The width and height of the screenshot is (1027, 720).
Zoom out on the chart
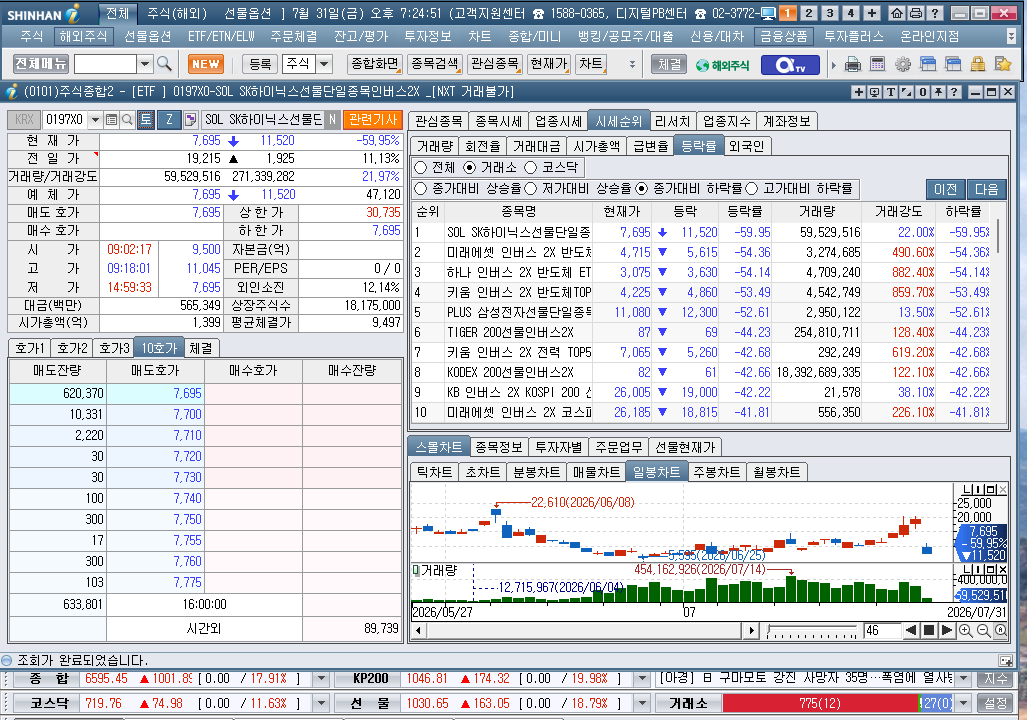[983, 630]
